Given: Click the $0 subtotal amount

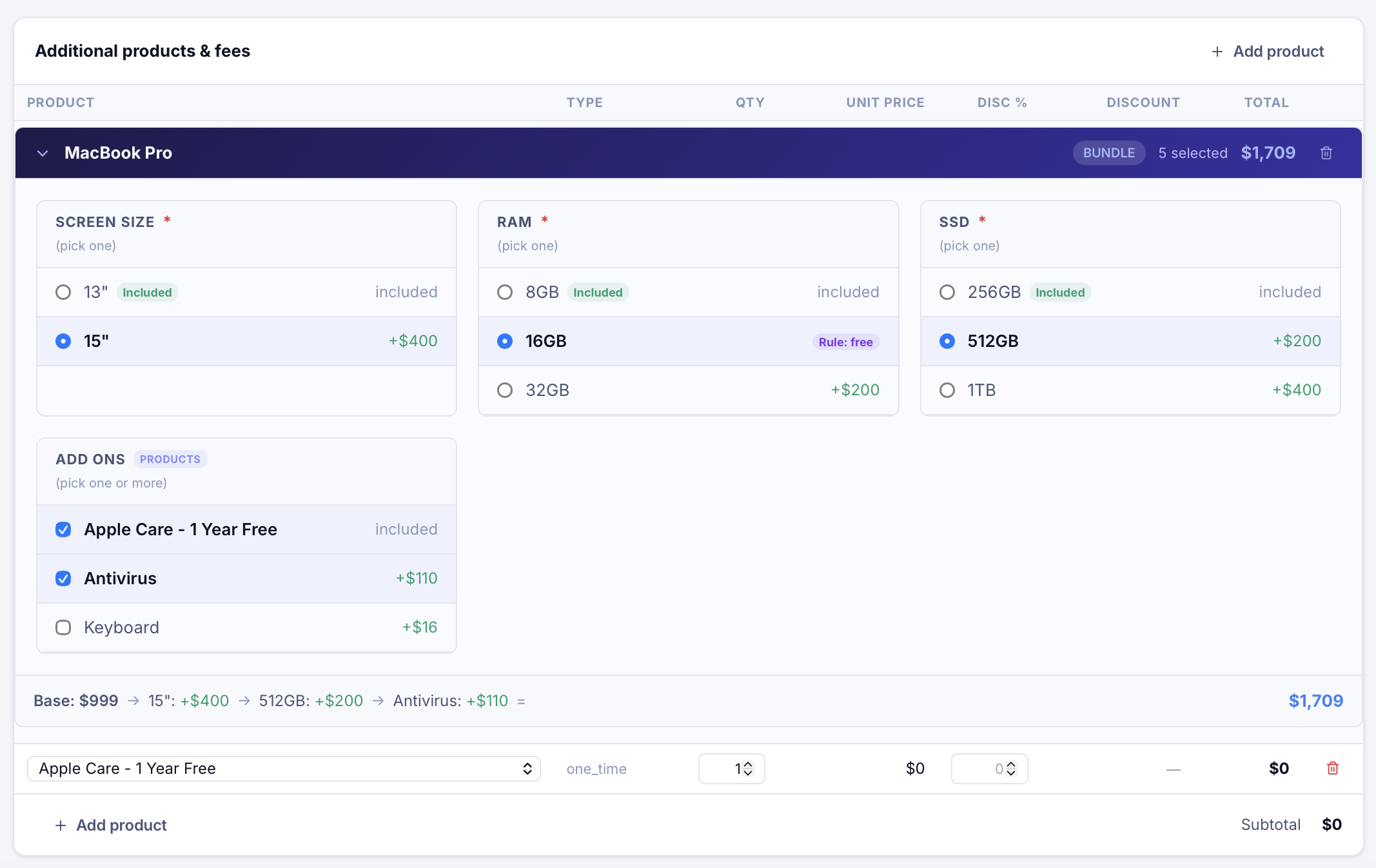Looking at the screenshot, I should [x=1332, y=825].
